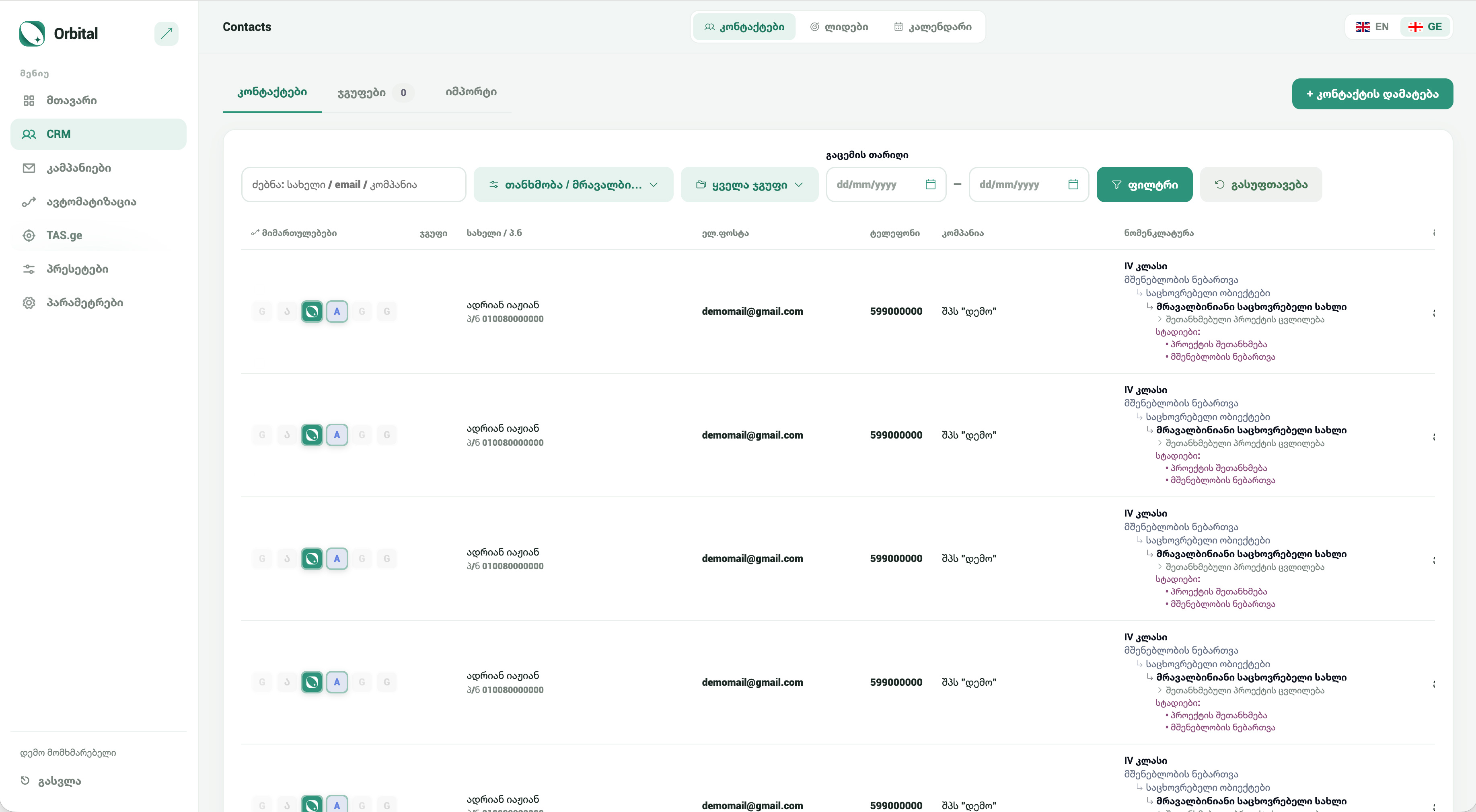Click მრავალბინიანი საცხოვრებელი სახლი in second contact row
The width and height of the screenshot is (1476, 812).
click(x=1252, y=430)
